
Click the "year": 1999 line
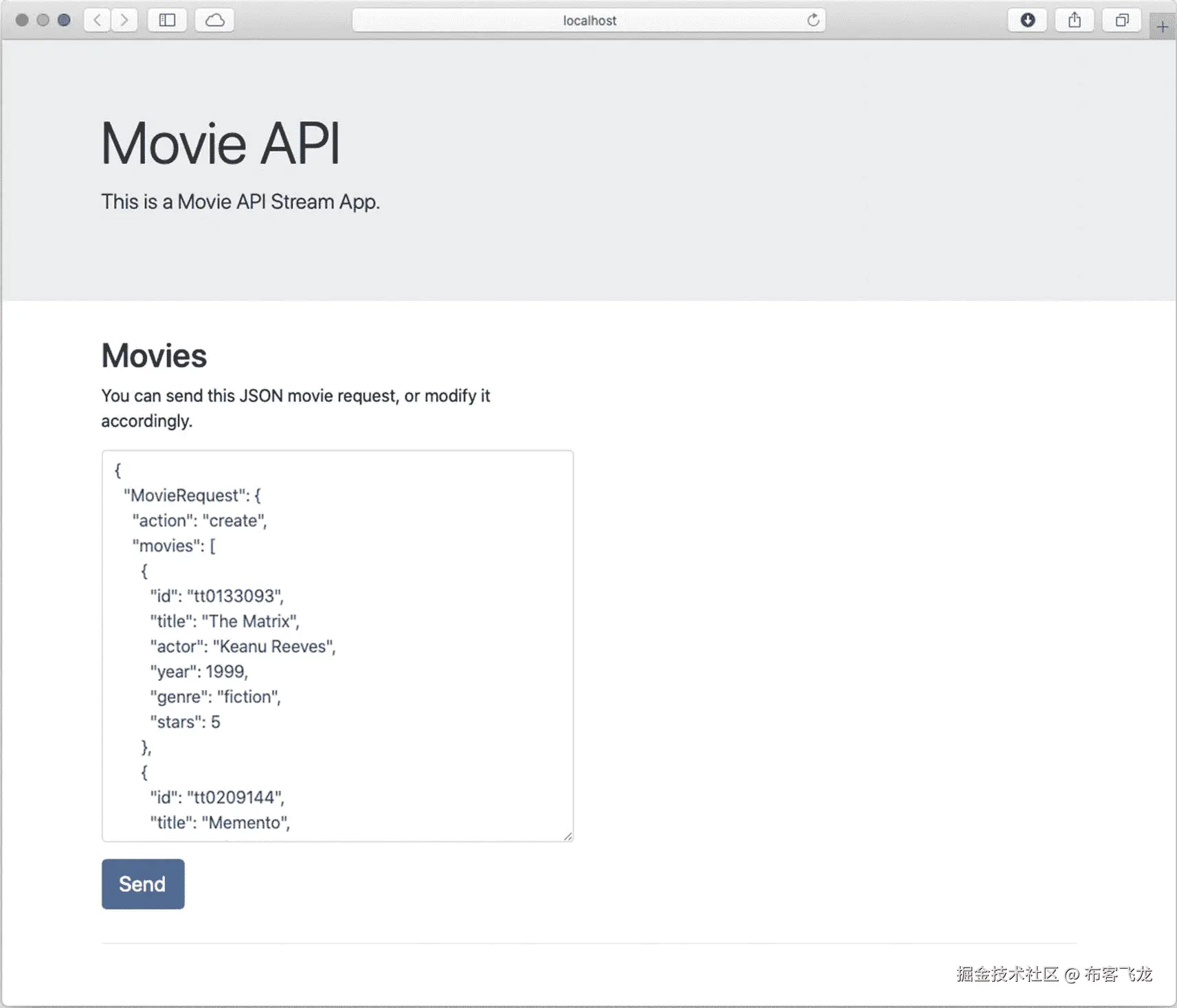click(199, 671)
